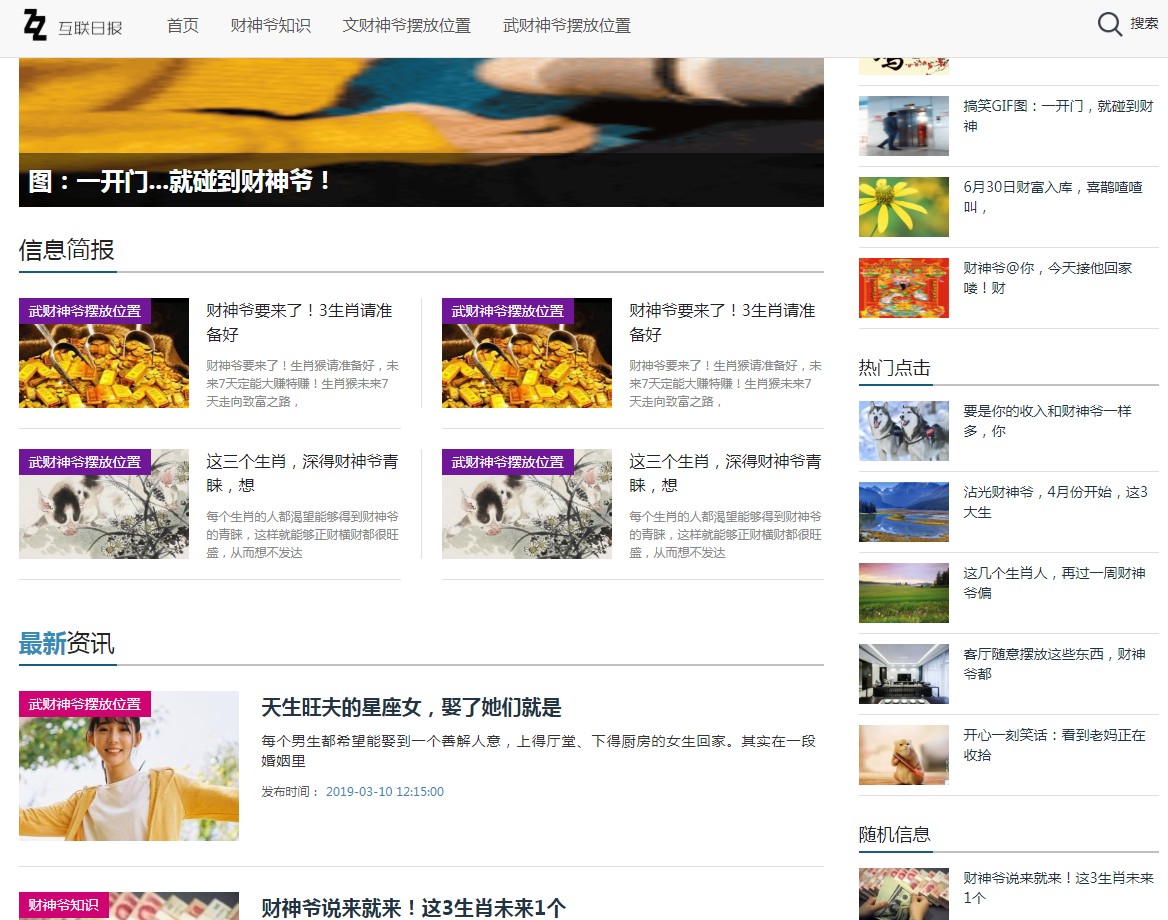Open the search magnifier icon
The height and width of the screenshot is (920, 1168).
point(1109,24)
